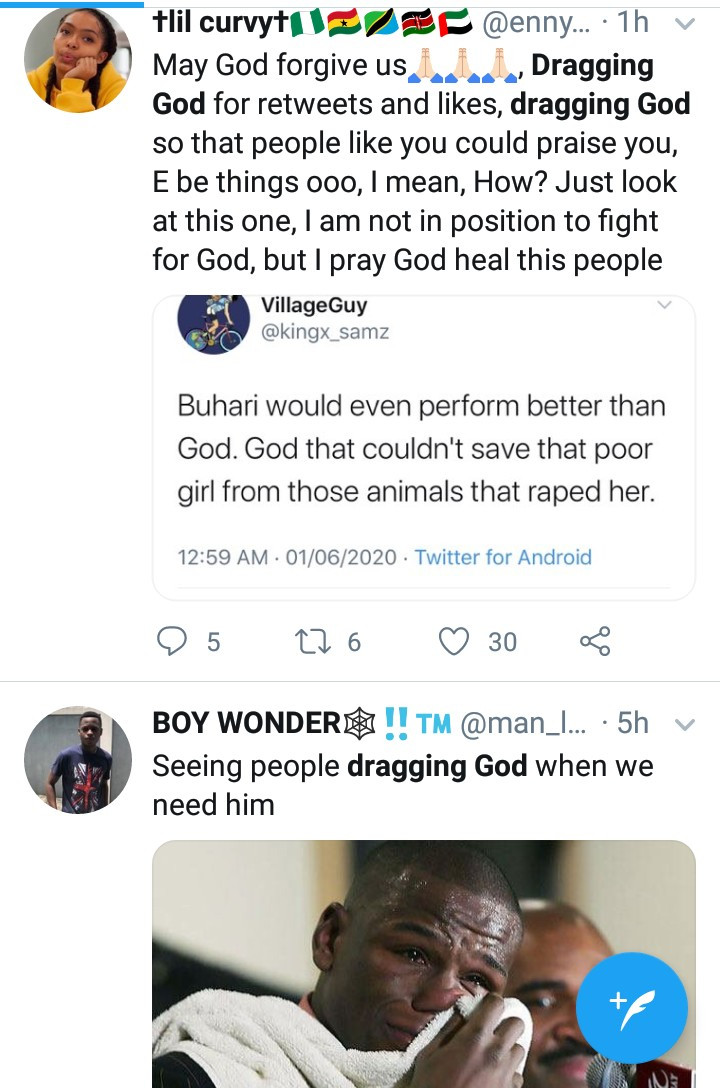Tap the @man_l... handle

click(x=522, y=723)
